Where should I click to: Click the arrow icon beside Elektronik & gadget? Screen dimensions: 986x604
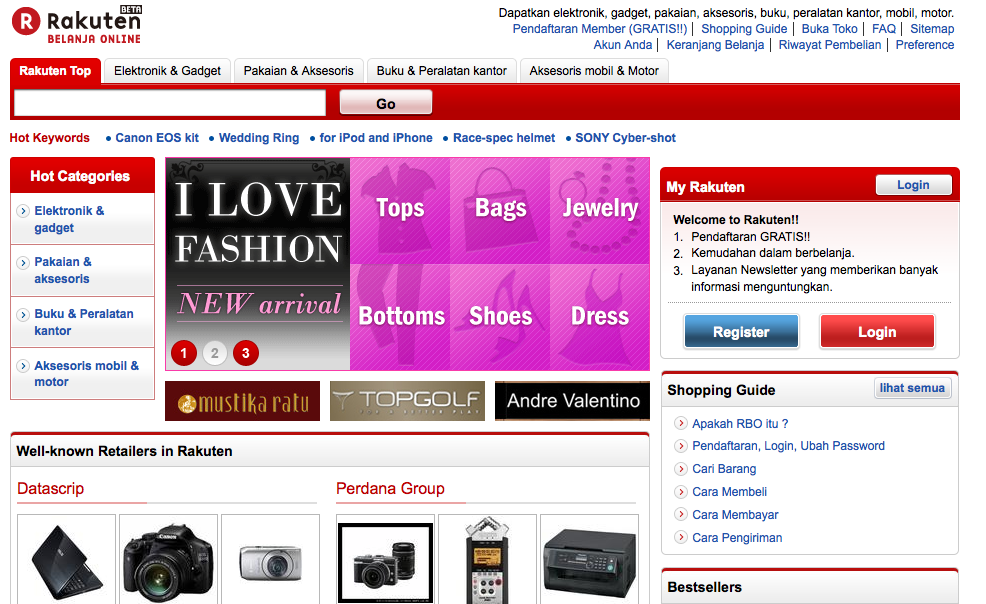[x=23, y=211]
